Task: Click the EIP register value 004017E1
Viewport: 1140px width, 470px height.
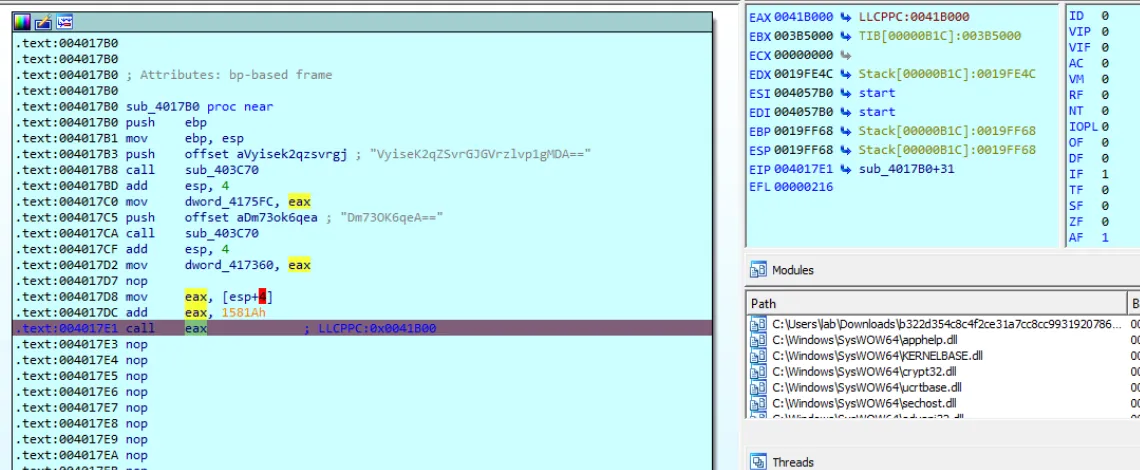Action: point(804,169)
